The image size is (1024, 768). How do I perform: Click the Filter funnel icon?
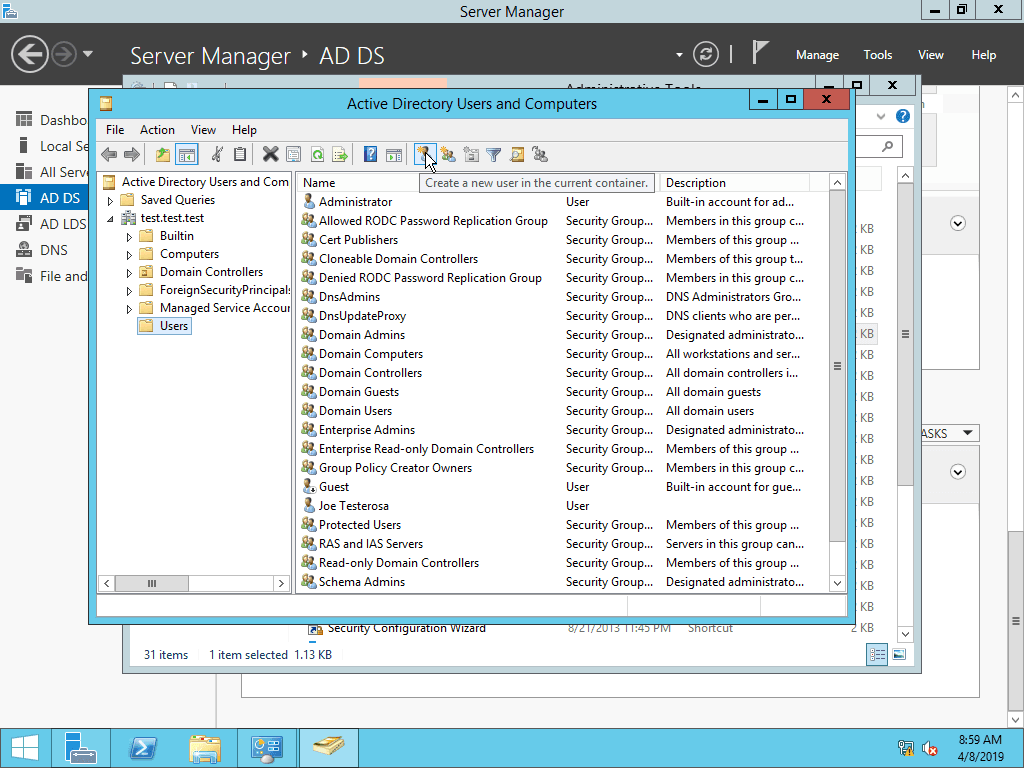494,155
